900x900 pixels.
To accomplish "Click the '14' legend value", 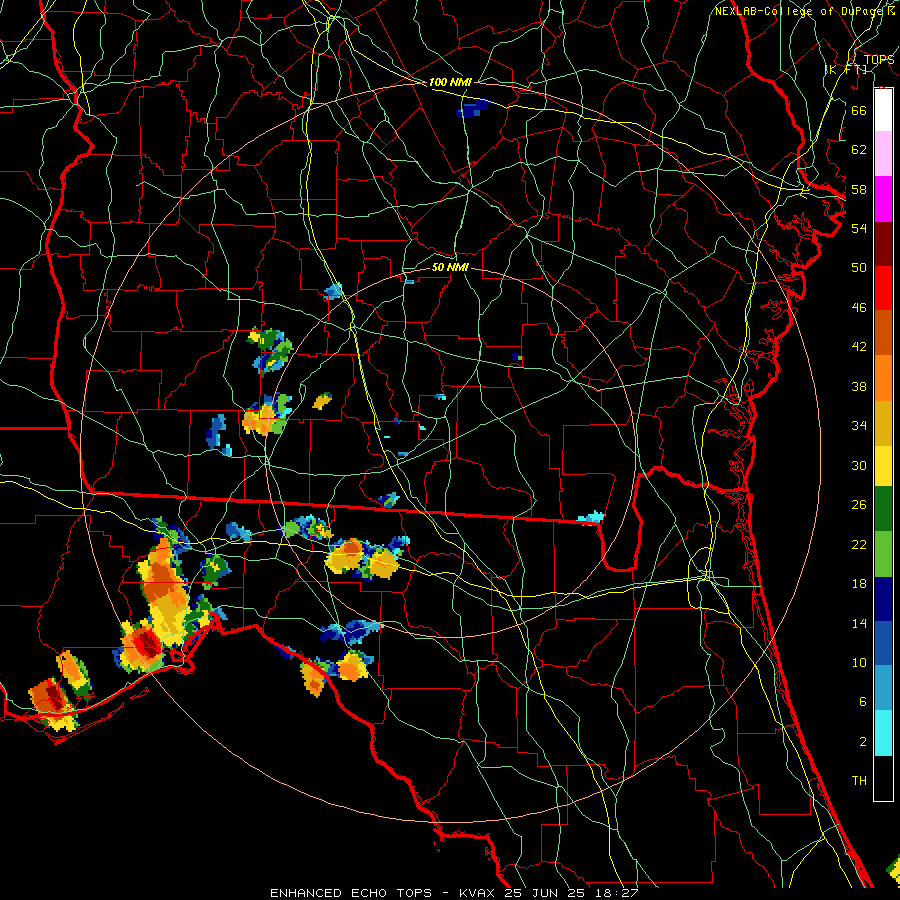I will click(x=859, y=623).
